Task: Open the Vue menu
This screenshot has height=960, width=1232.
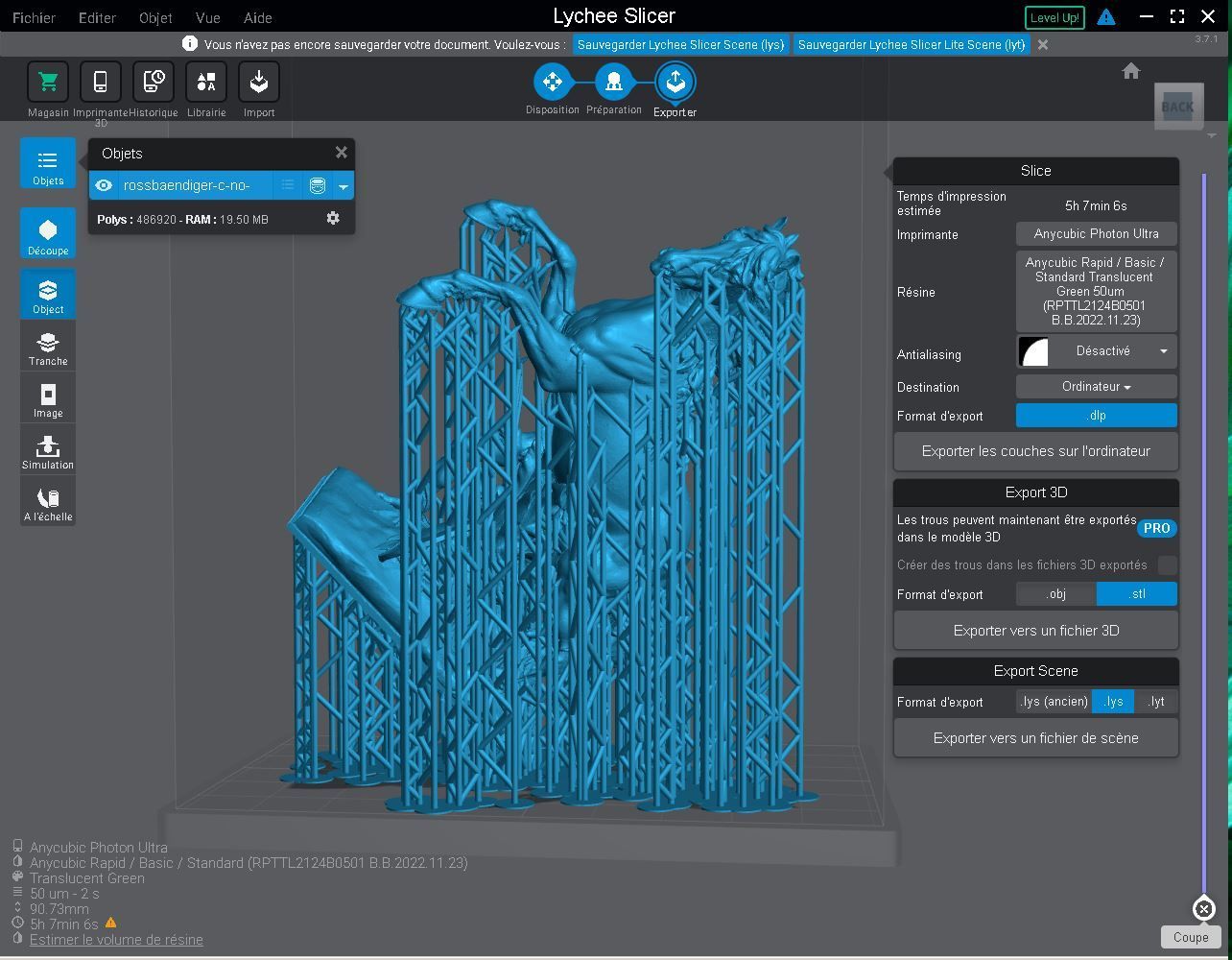Action: [x=207, y=17]
